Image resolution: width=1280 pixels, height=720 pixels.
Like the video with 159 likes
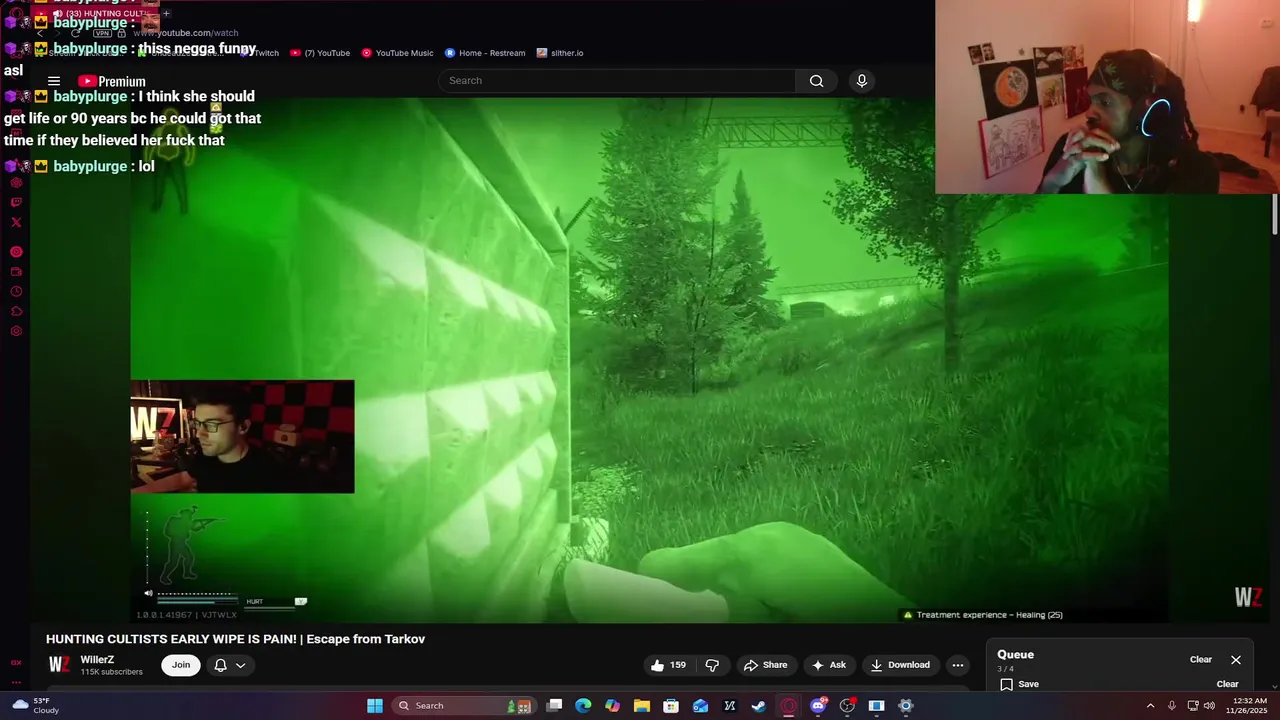(x=668, y=665)
